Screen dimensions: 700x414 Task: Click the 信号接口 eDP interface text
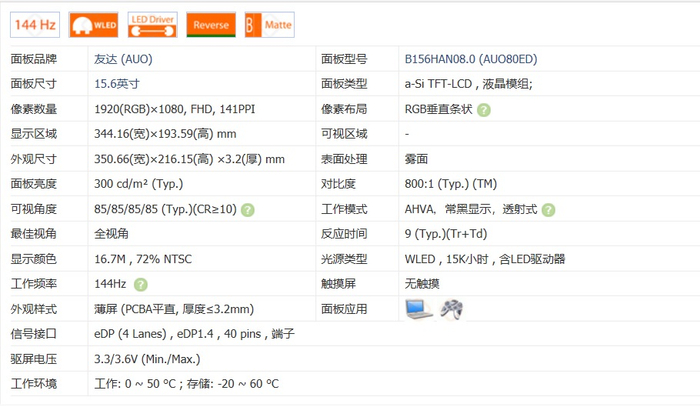194,334
